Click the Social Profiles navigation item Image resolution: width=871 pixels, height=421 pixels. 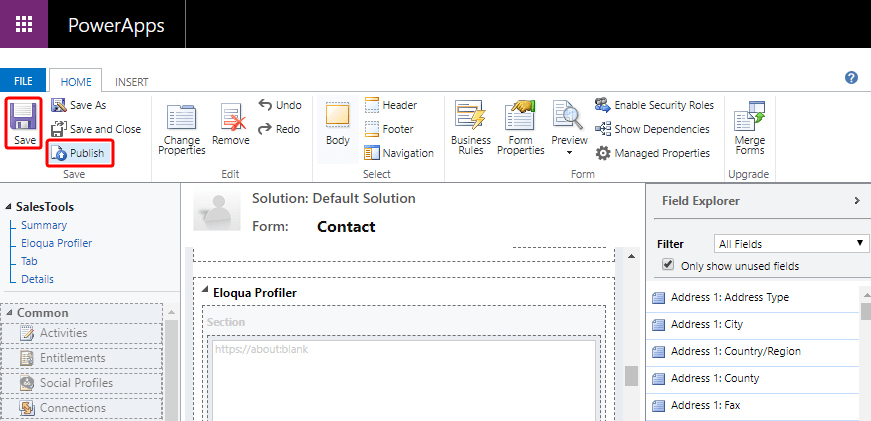click(83, 383)
